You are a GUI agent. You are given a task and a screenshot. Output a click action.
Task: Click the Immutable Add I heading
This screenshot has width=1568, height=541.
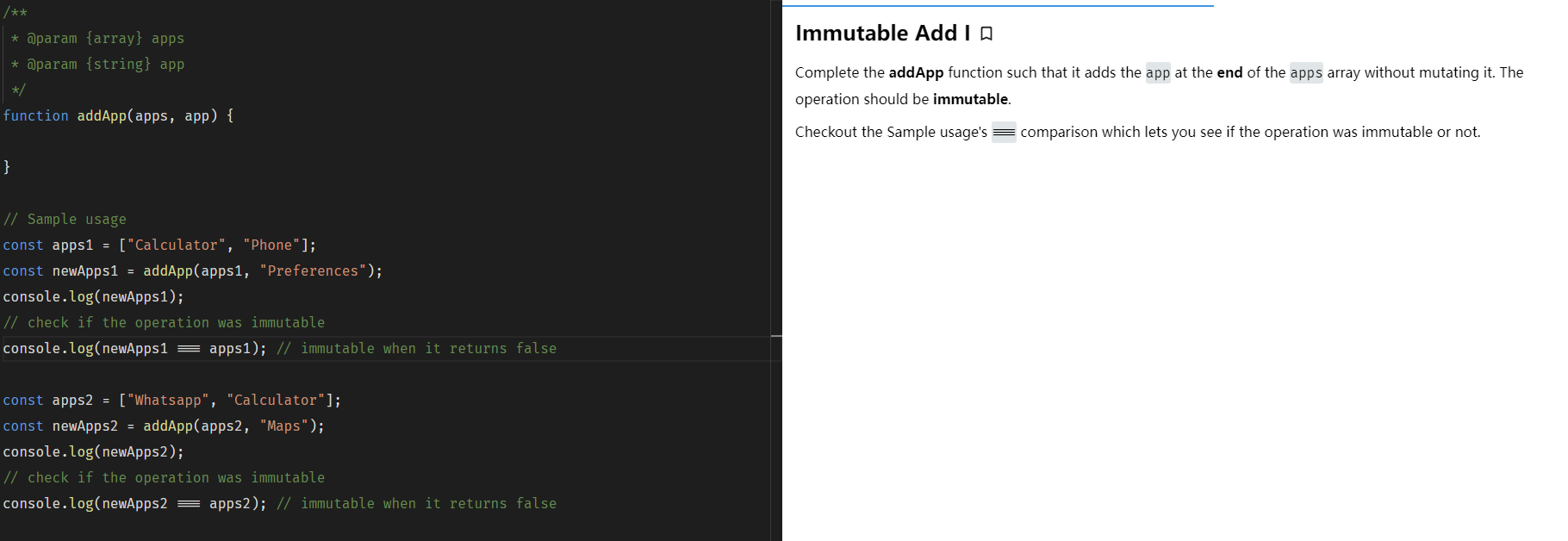tap(882, 34)
